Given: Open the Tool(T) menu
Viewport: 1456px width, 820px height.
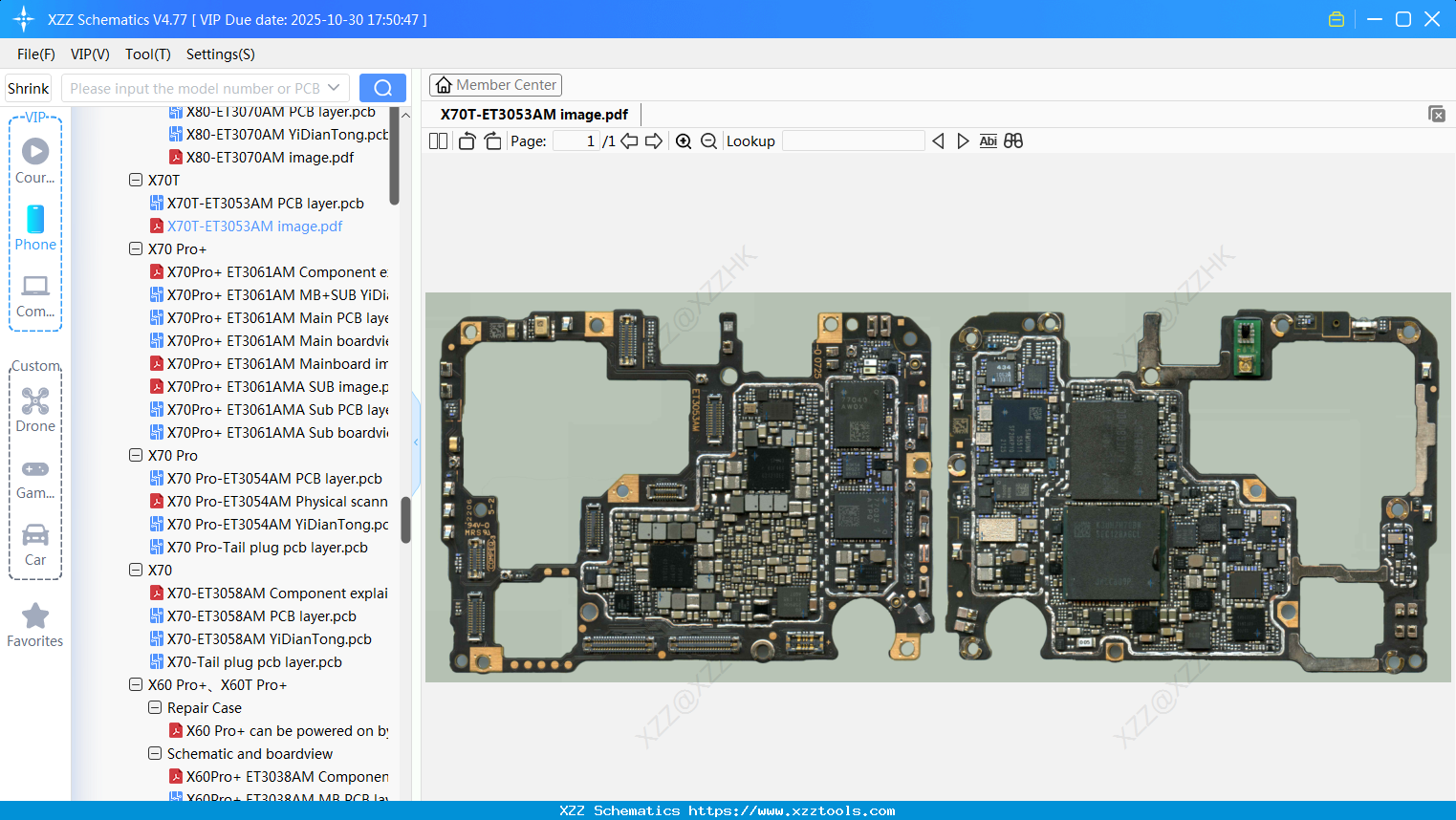Looking at the screenshot, I should (147, 54).
